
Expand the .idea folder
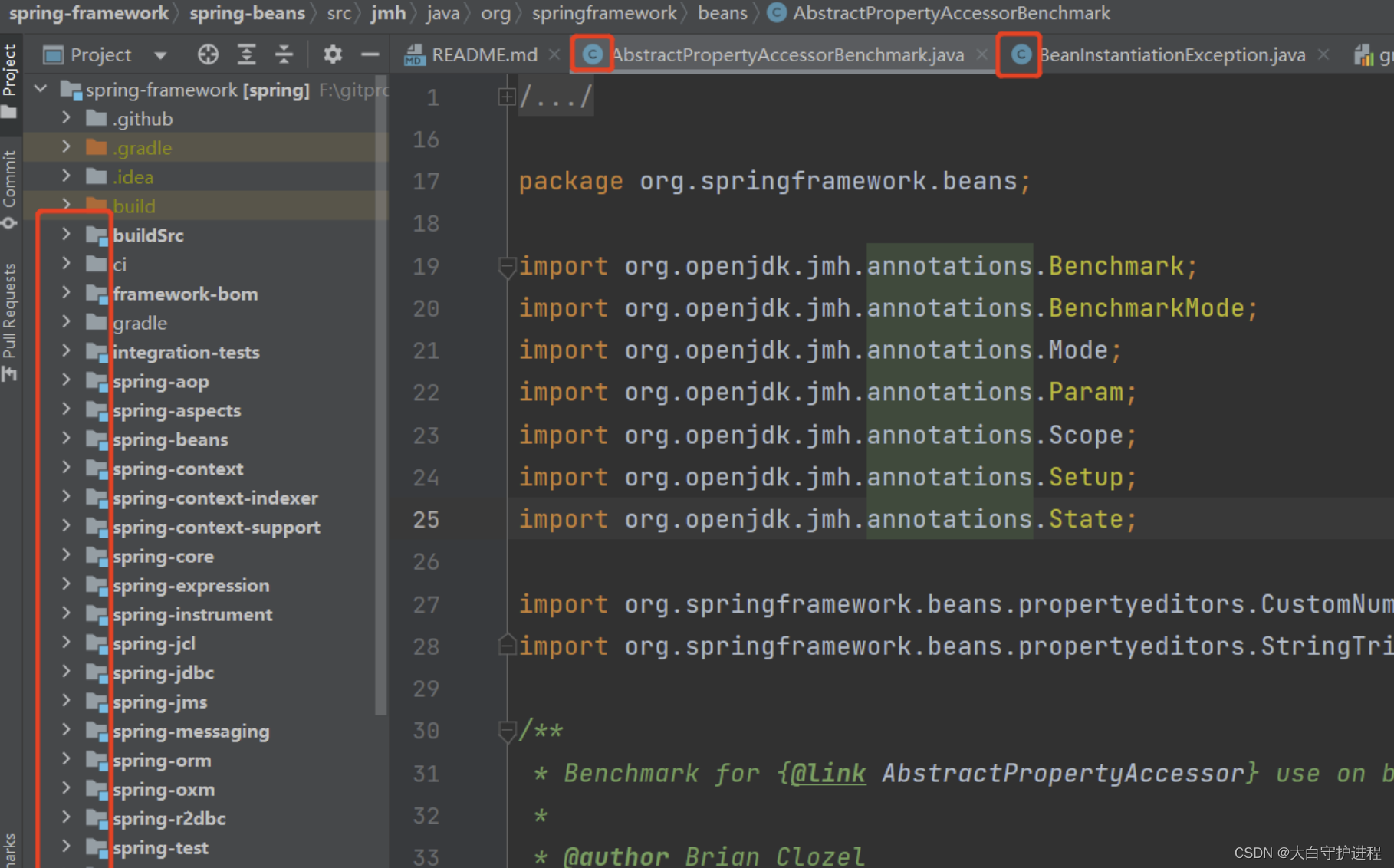66,176
